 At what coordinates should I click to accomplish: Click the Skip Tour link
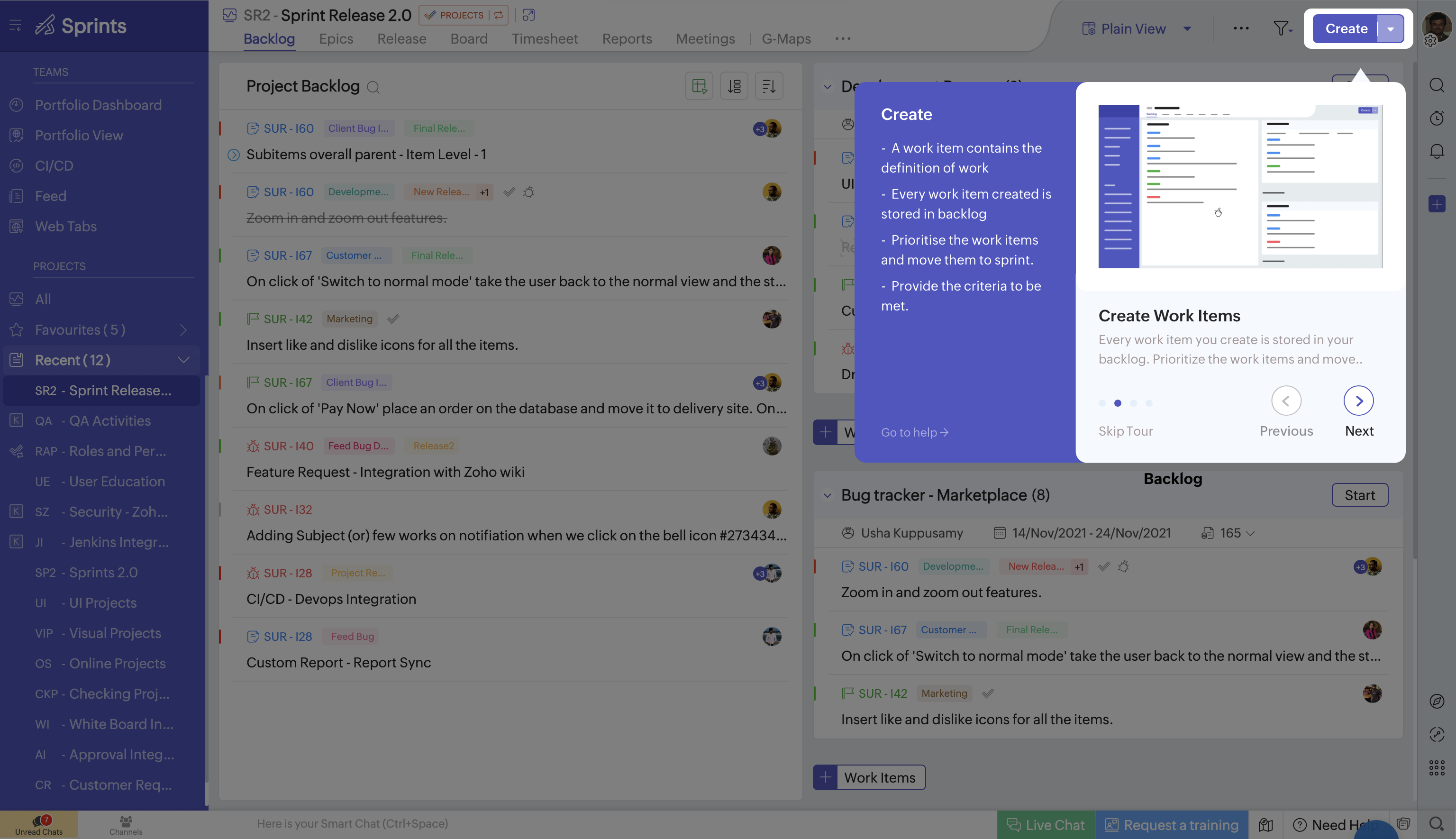tap(1125, 431)
